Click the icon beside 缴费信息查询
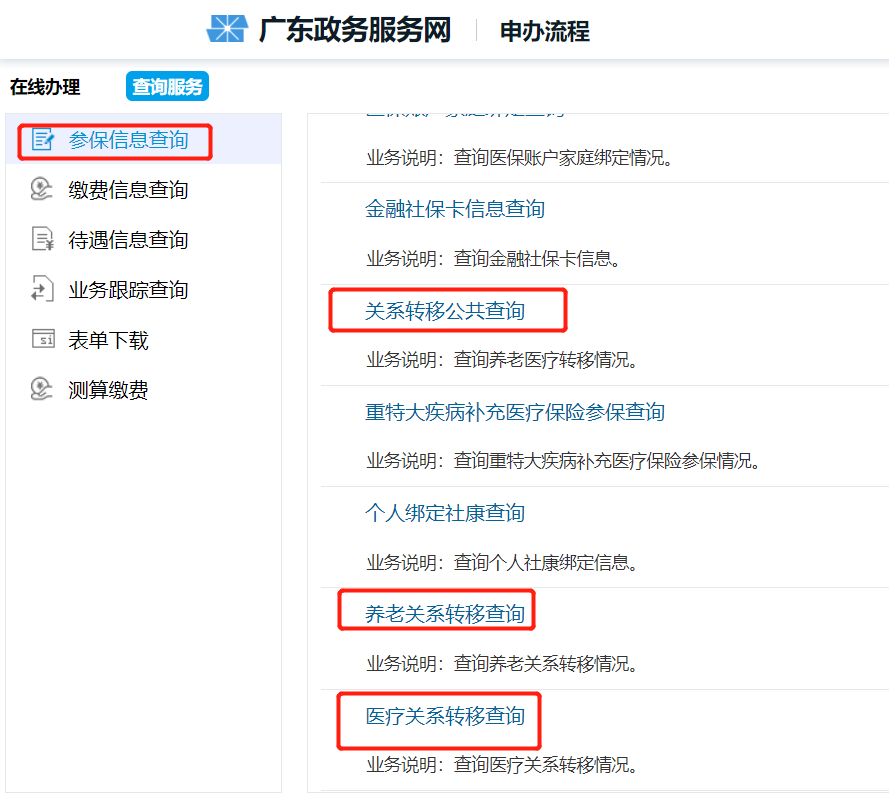The width and height of the screenshot is (889, 795). pyautogui.click(x=42, y=190)
